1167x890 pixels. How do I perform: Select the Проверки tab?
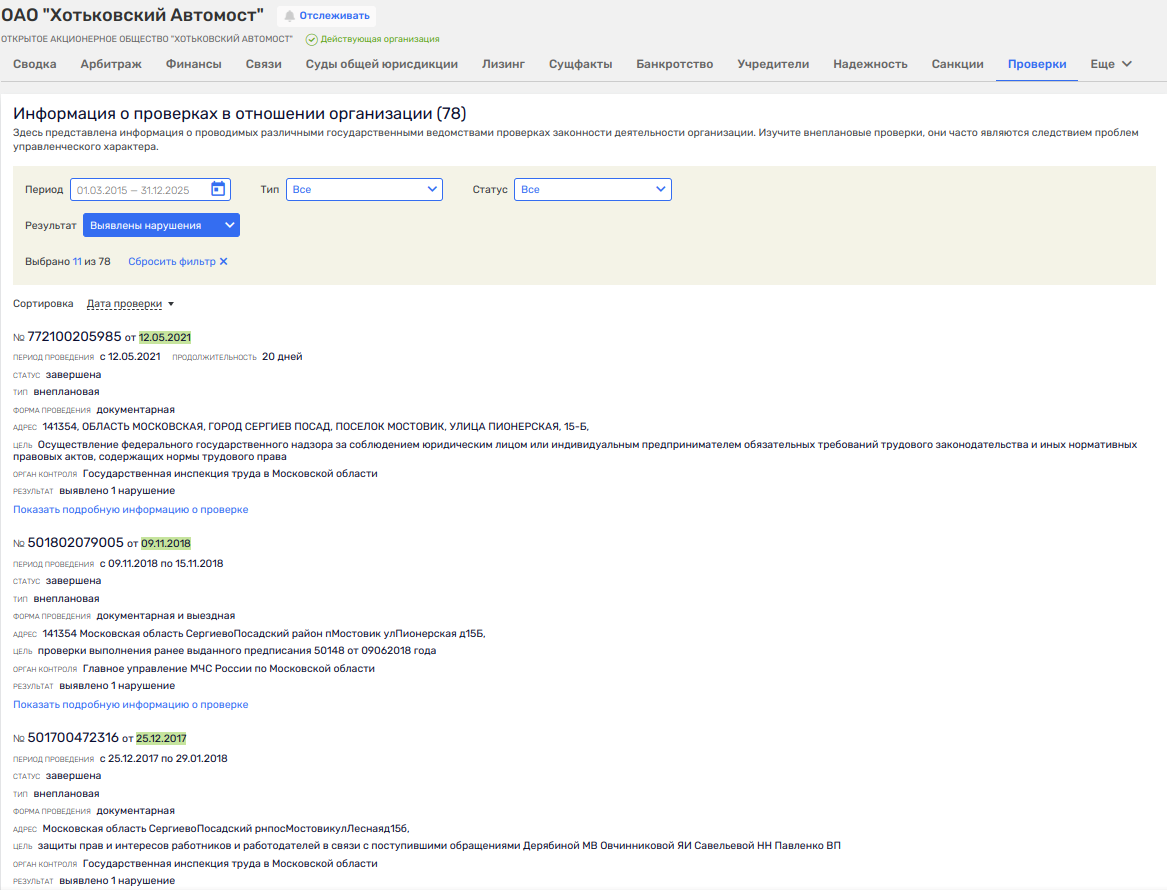point(1037,64)
